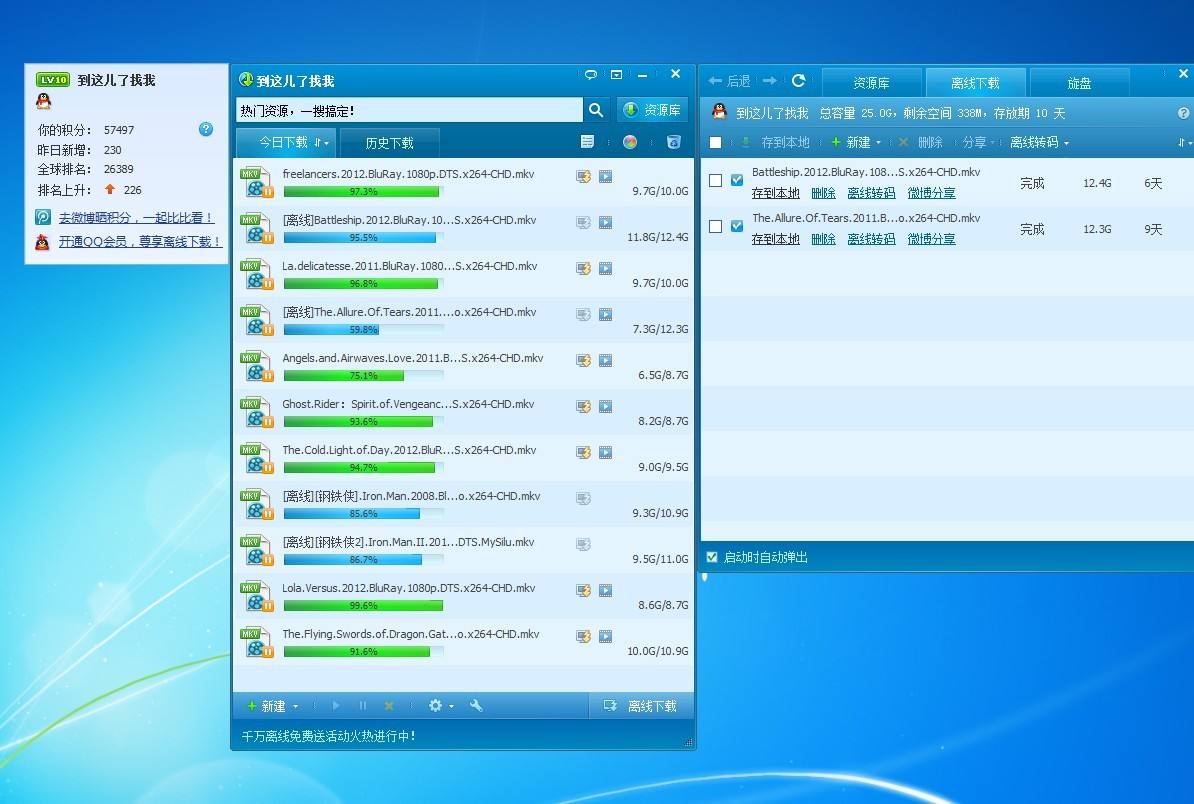Click the 离线下载 button at bottom right

pos(641,706)
